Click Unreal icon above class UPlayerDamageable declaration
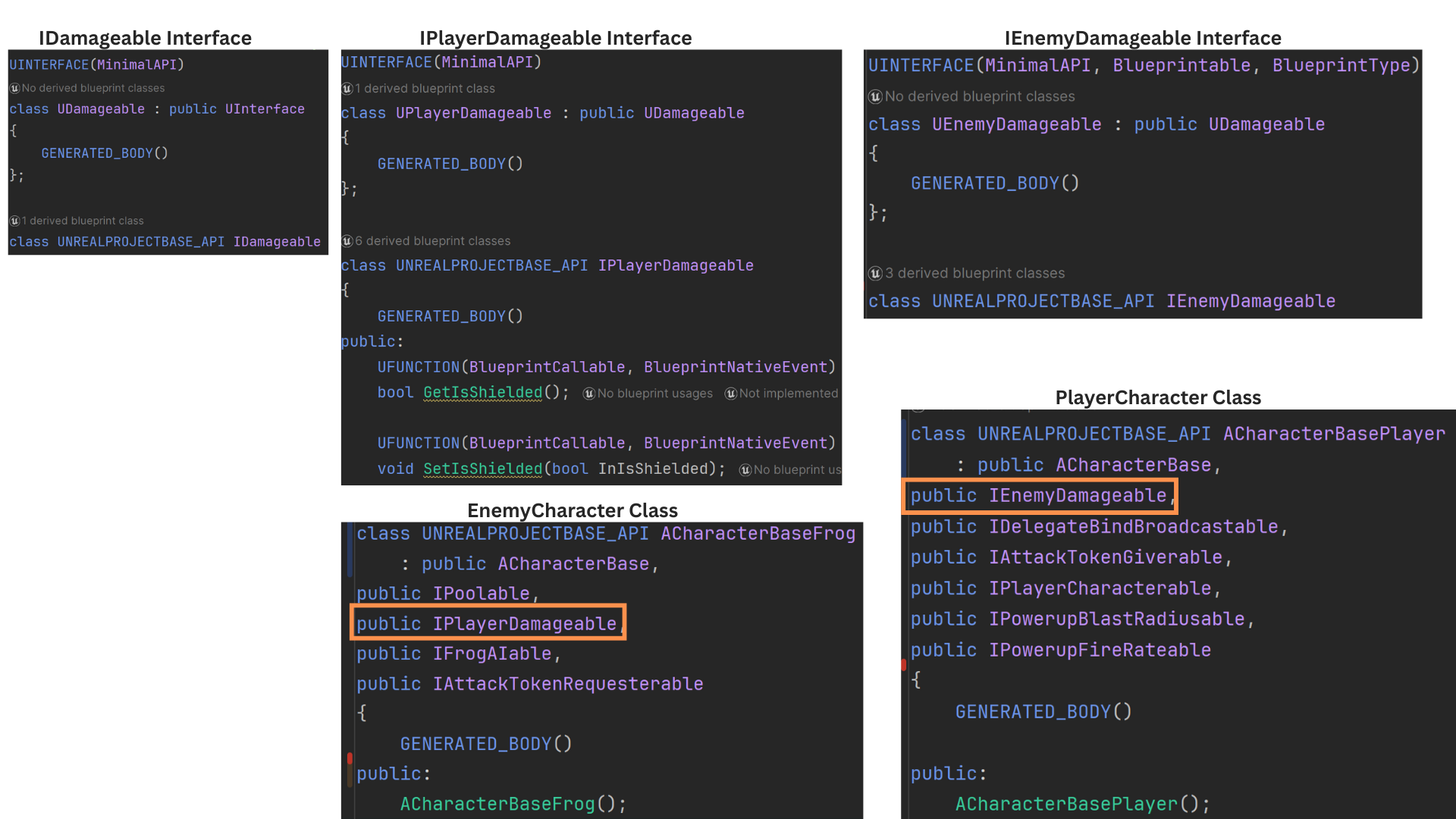The image size is (1456, 819). point(347,89)
